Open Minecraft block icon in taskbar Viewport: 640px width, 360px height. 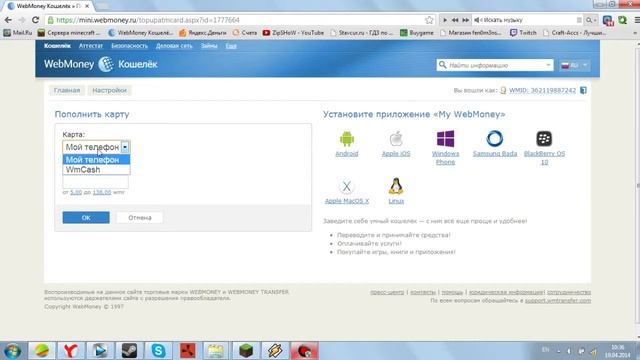(246, 351)
